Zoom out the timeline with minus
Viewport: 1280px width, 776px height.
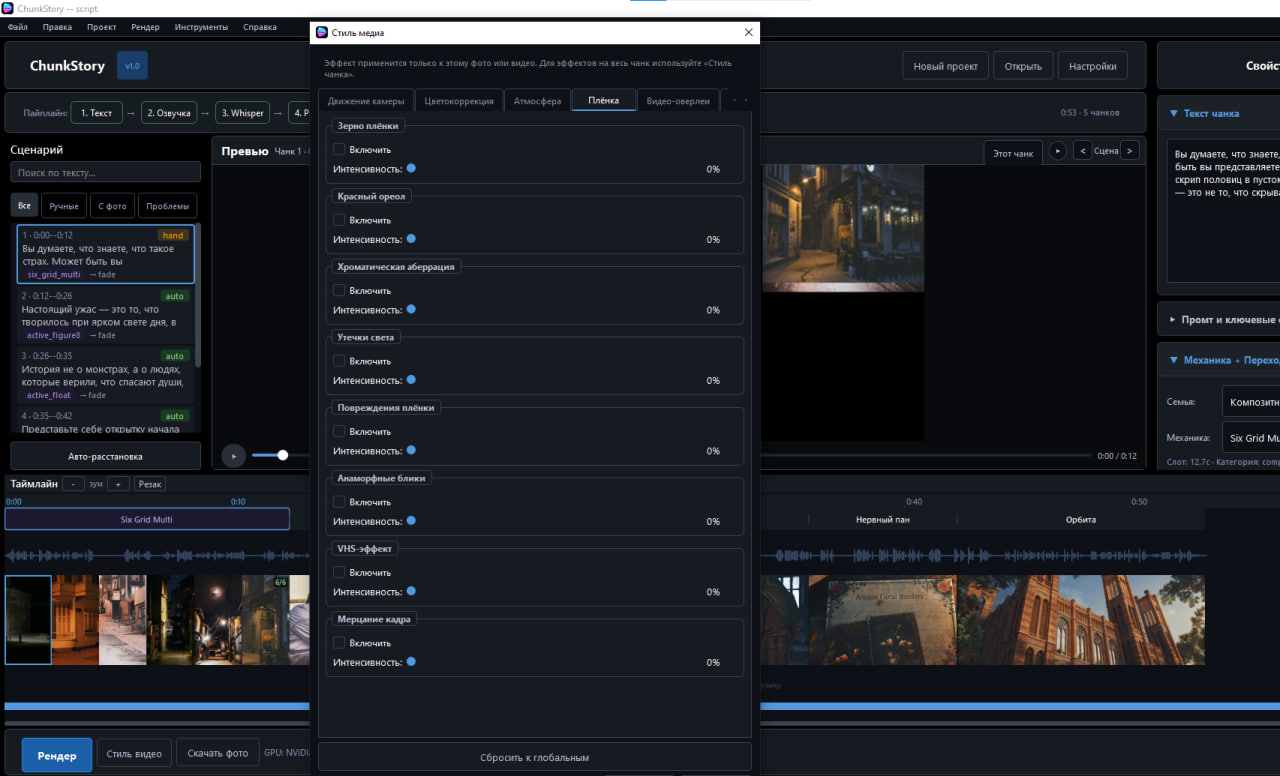(73, 484)
